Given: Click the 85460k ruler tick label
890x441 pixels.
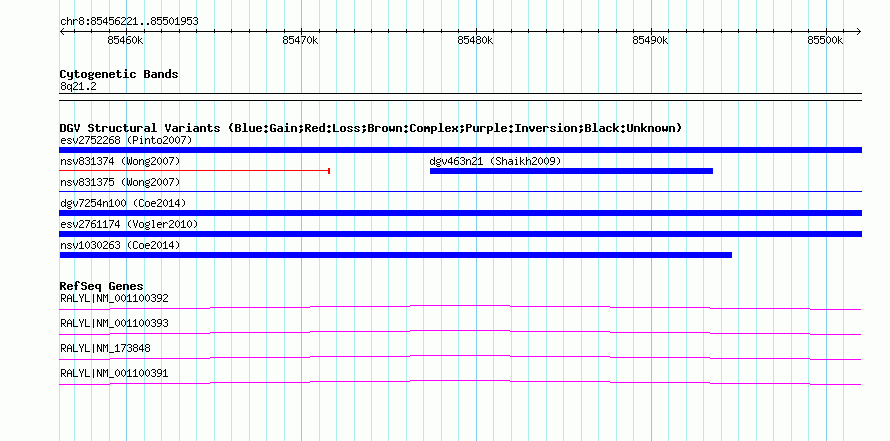Looking at the screenshot, I should point(125,40).
